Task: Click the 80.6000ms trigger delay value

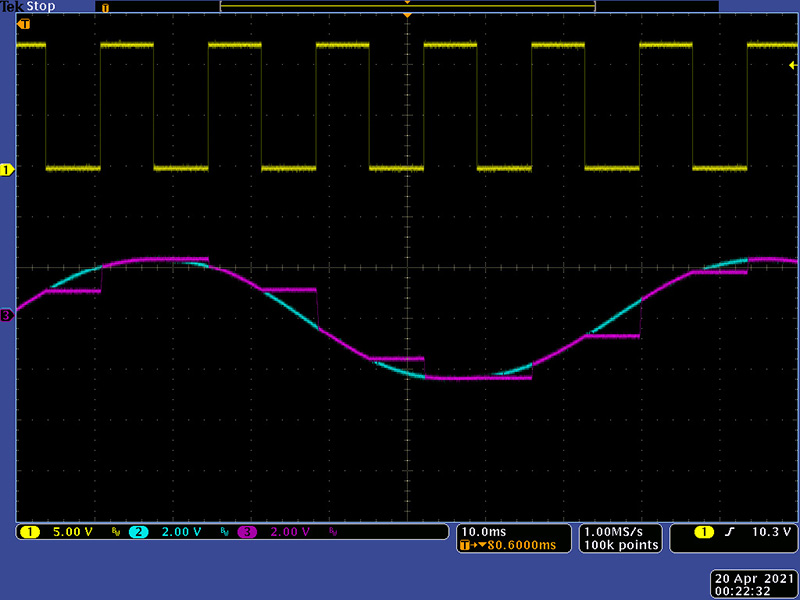Action: click(x=508, y=545)
